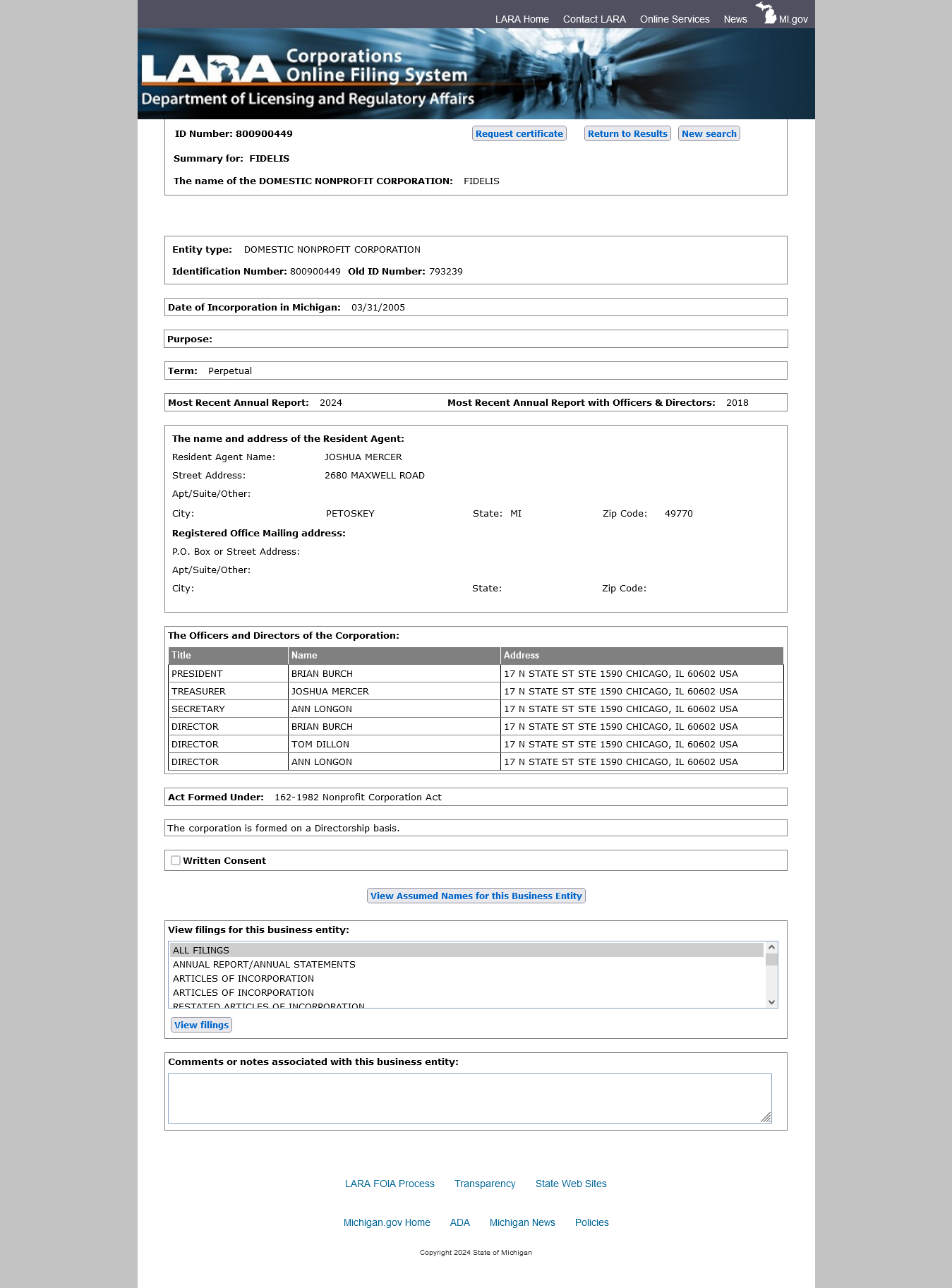Click the zip code 49770
The width and height of the screenshot is (952, 1288).
[x=679, y=513]
